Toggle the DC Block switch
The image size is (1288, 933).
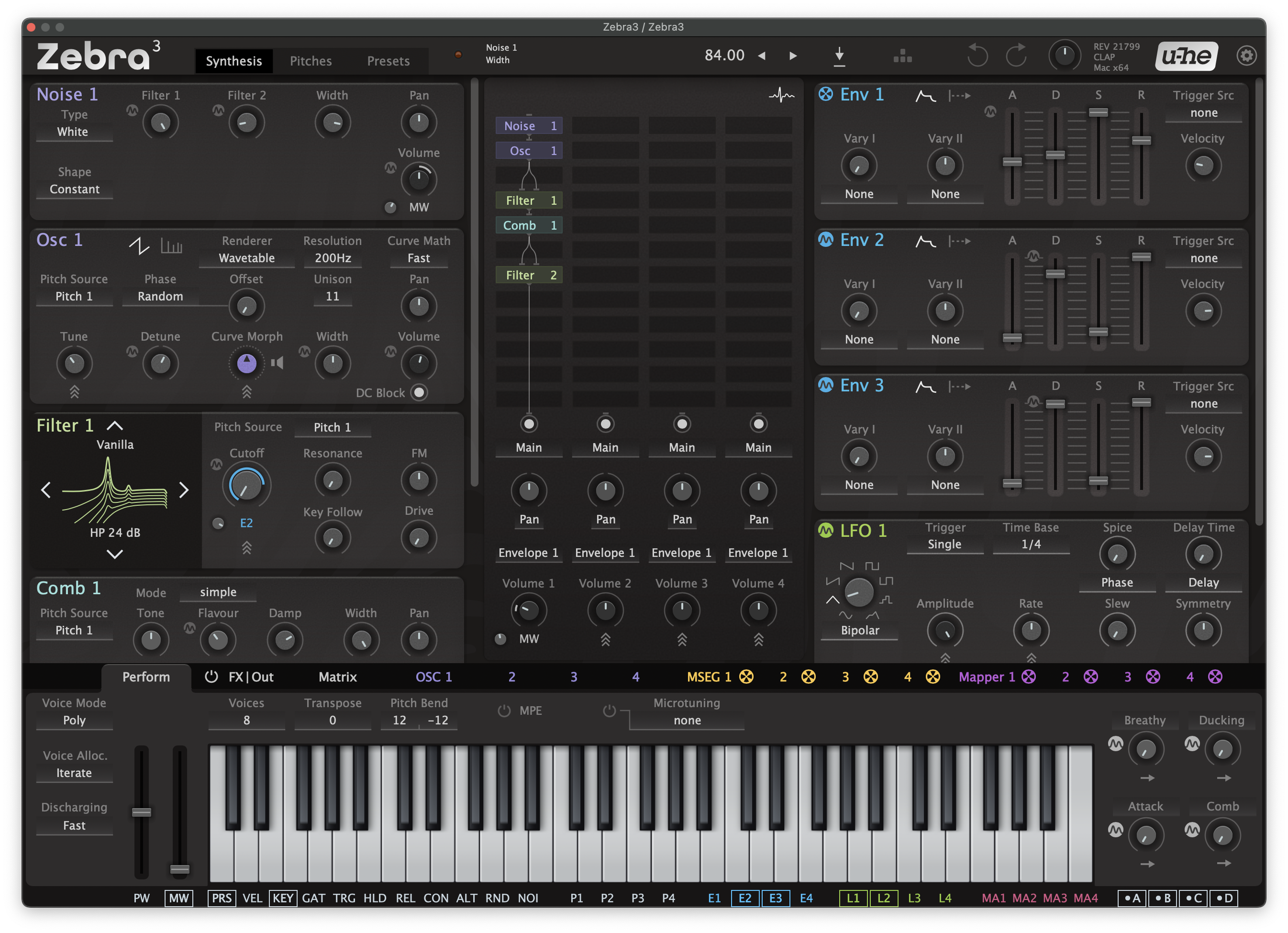click(x=419, y=392)
